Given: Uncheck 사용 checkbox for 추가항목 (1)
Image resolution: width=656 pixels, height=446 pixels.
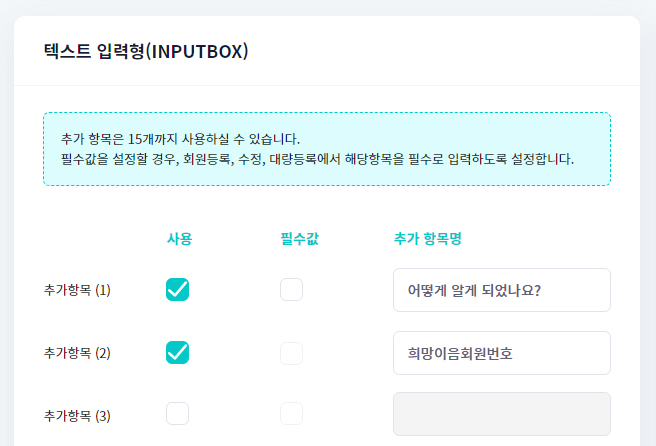Looking at the screenshot, I should pyautogui.click(x=177, y=290).
